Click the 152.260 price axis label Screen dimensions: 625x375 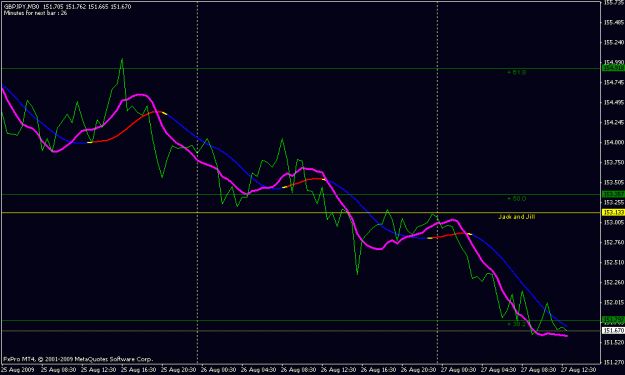(614, 282)
